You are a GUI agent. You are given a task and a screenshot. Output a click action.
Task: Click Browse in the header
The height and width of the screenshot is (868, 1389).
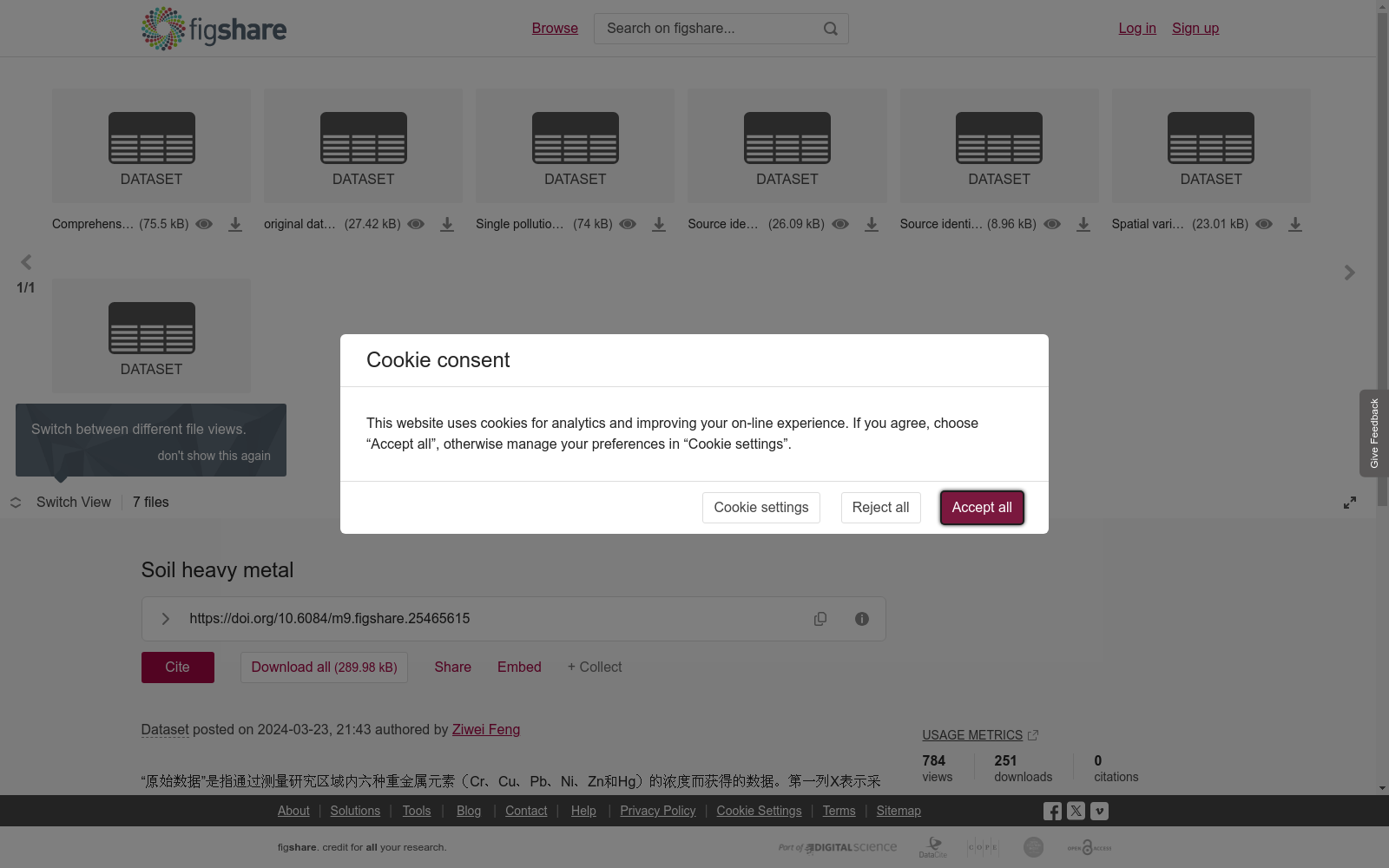coord(555,29)
